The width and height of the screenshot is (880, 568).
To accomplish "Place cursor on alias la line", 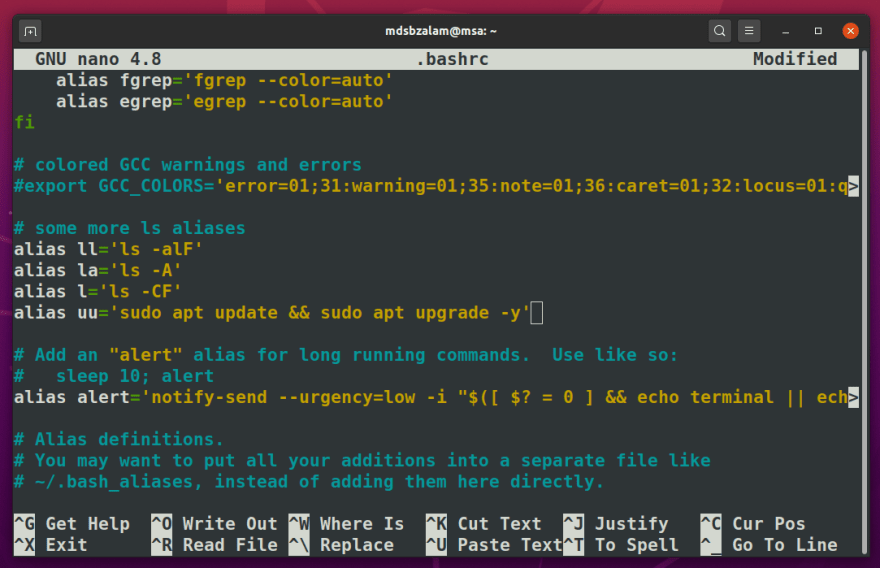I will pyautogui.click(x=97, y=271).
